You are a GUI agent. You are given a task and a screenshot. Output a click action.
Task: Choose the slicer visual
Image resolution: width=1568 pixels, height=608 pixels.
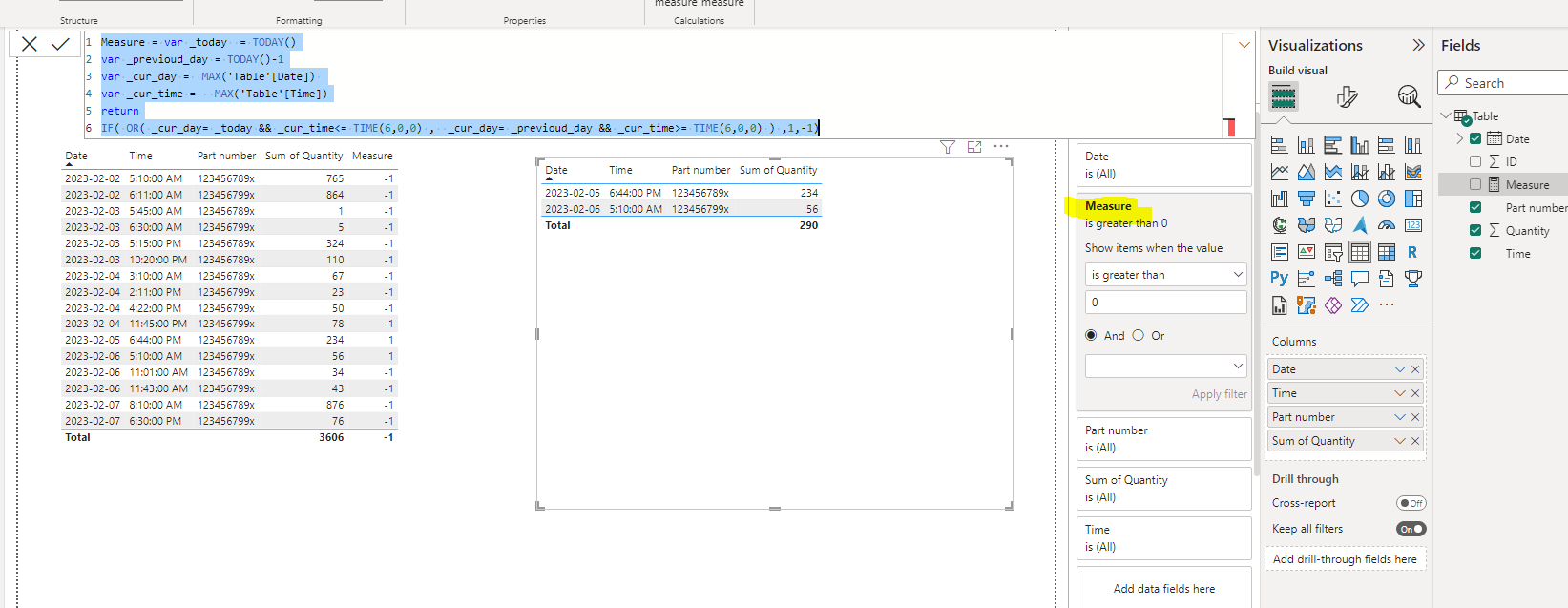(x=1333, y=252)
